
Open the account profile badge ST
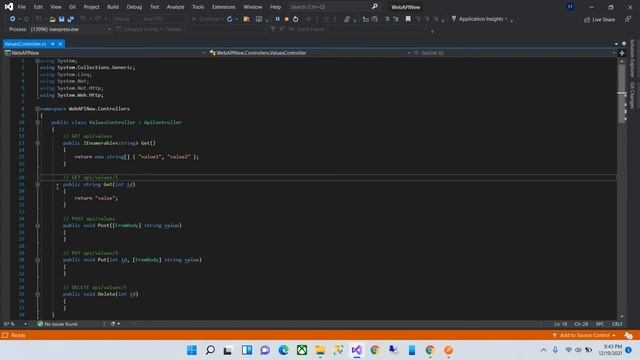[570, 7]
